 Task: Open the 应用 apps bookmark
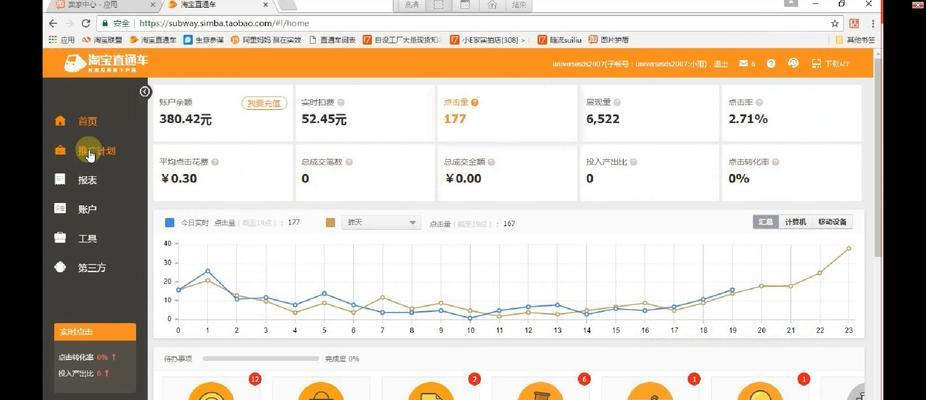tap(62, 40)
